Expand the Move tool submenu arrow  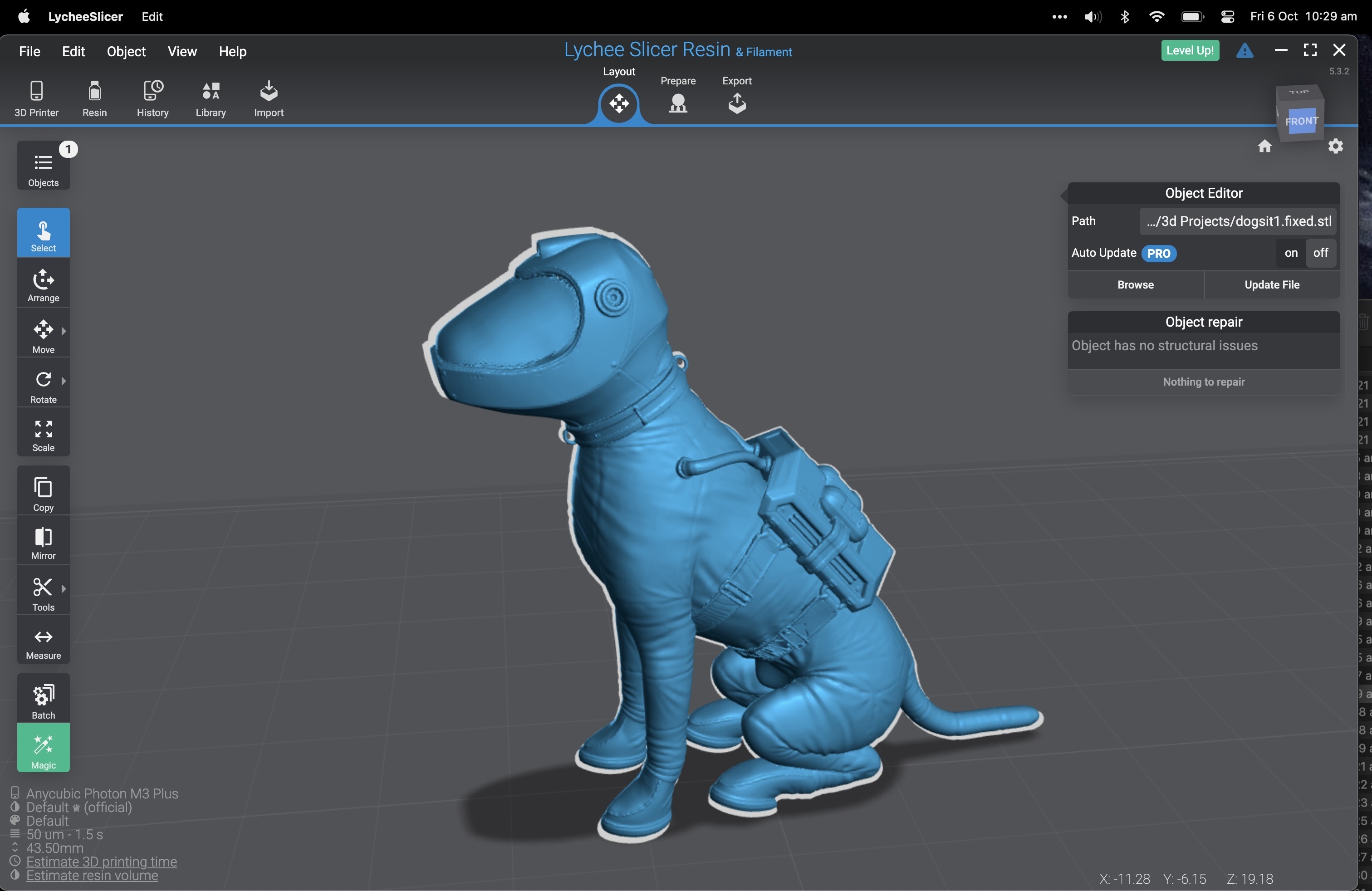coord(64,331)
